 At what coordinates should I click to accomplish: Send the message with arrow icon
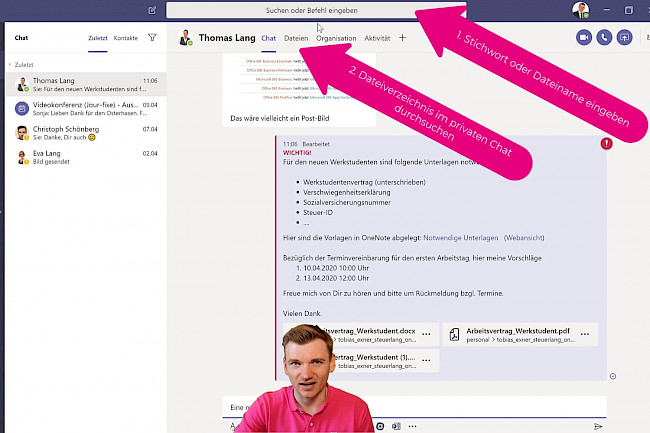pos(598,425)
